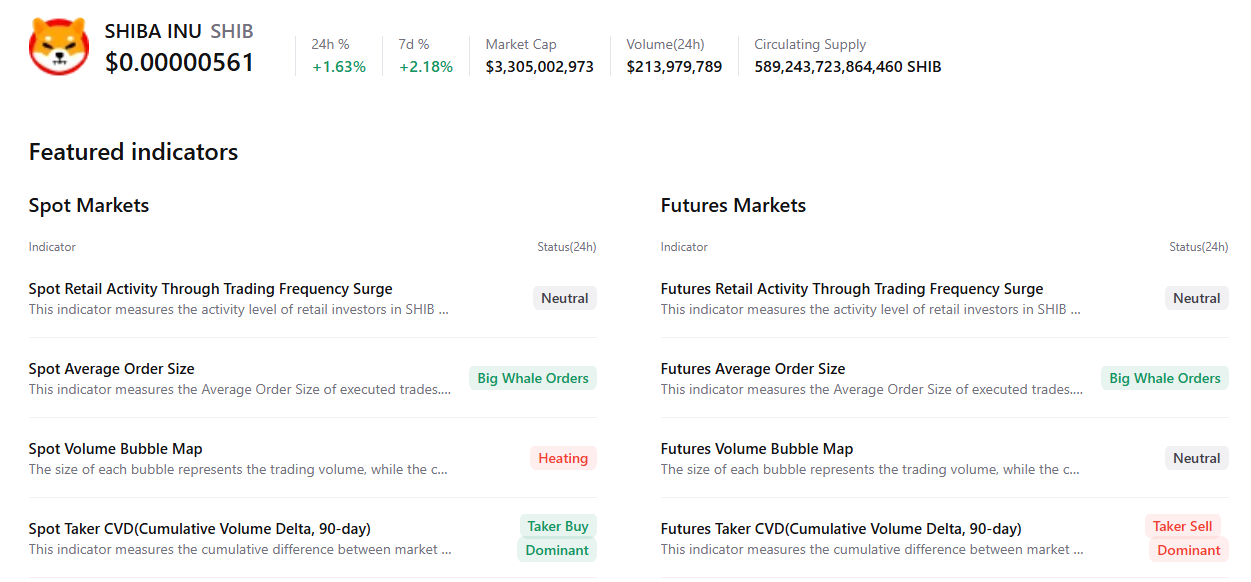Viewport: 1251px width, 582px height.
Task: Click the Futures Volume Bubble Map Neutral badge
Action: [x=1197, y=458]
